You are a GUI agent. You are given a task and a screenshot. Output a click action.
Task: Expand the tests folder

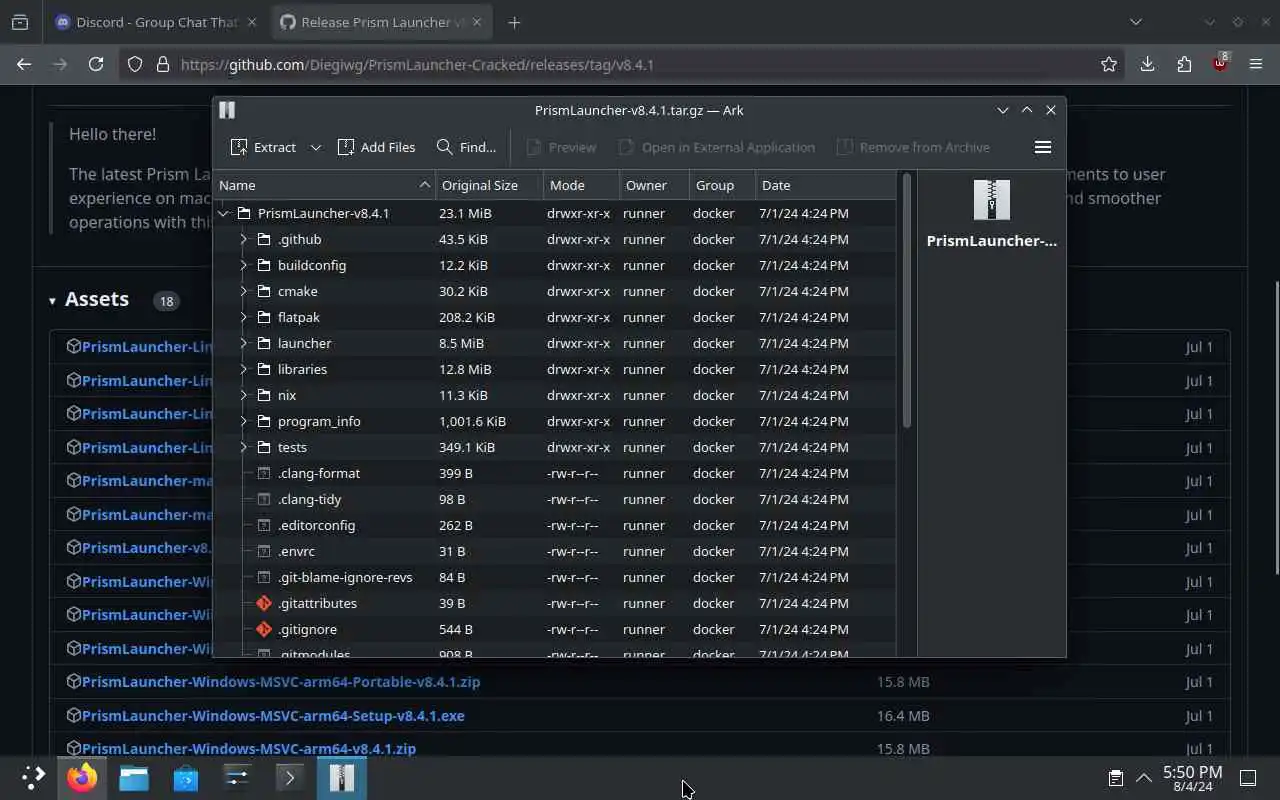[243, 447]
